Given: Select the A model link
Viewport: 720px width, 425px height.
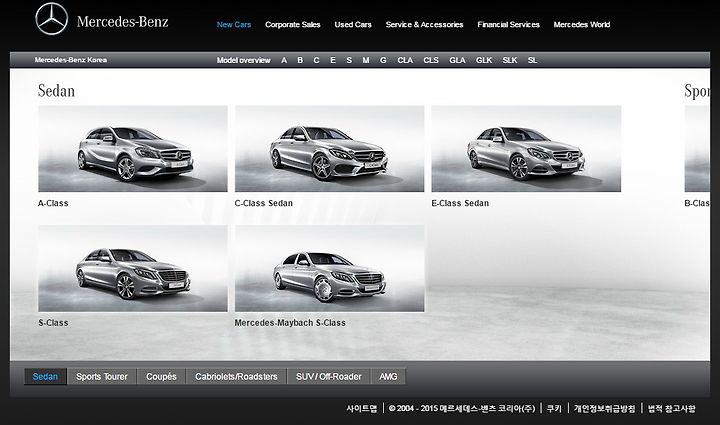Looking at the screenshot, I should point(284,60).
